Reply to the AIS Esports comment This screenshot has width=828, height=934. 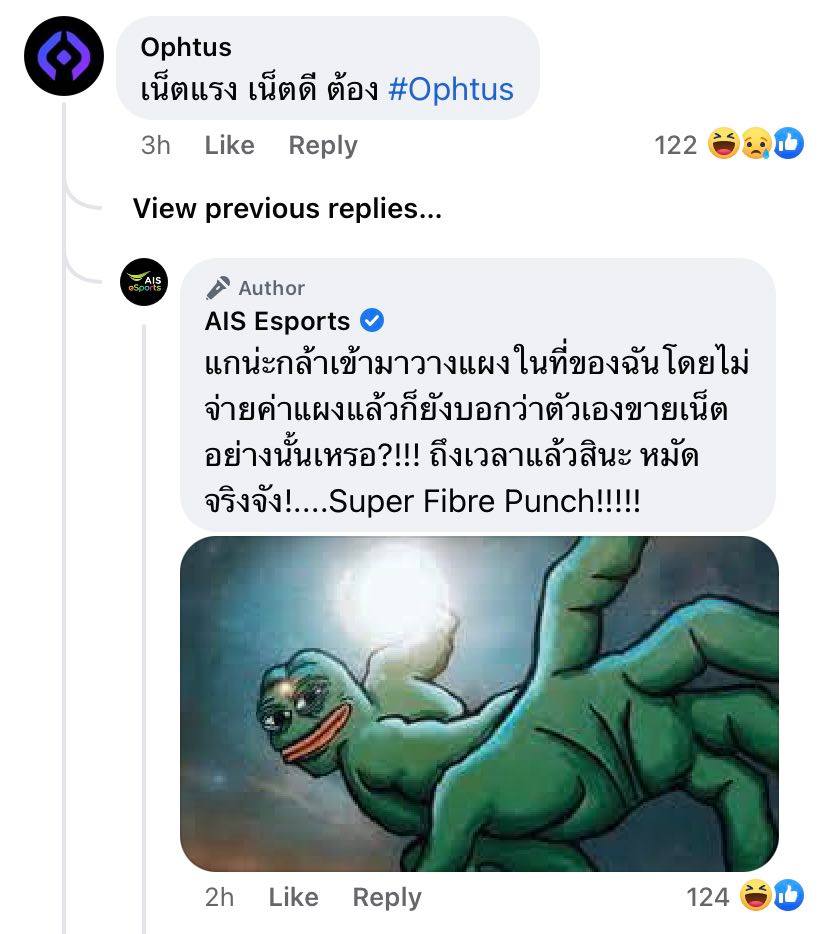point(387,897)
